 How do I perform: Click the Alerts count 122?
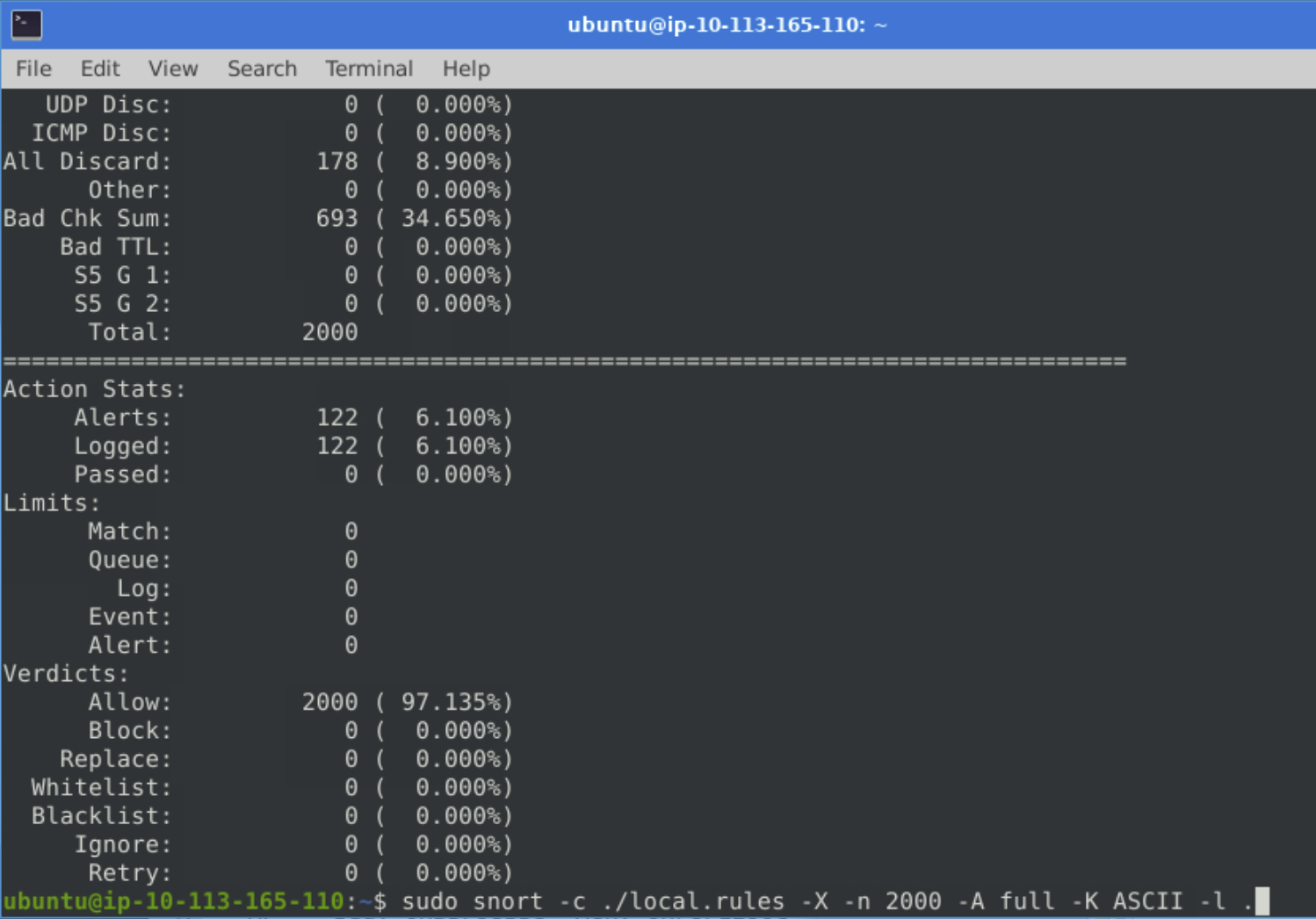pos(337,417)
